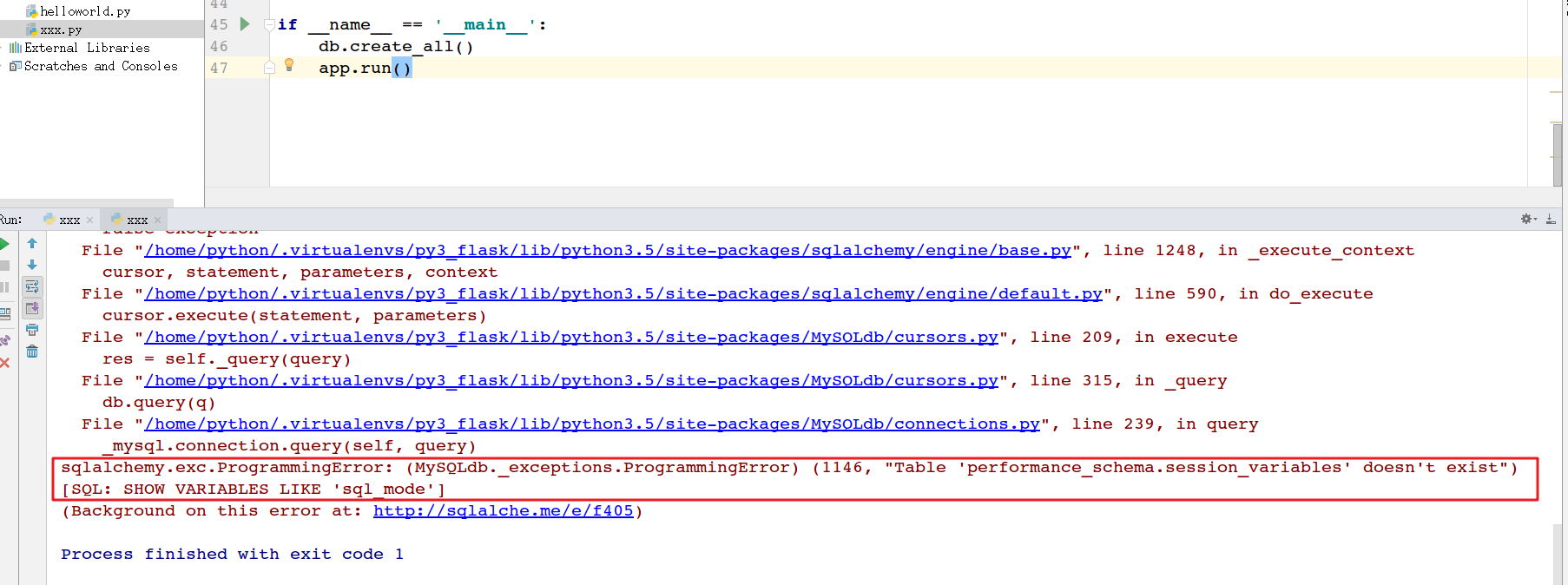Close the Run panel with red X
The image size is (1568, 585).
click(x=5, y=363)
